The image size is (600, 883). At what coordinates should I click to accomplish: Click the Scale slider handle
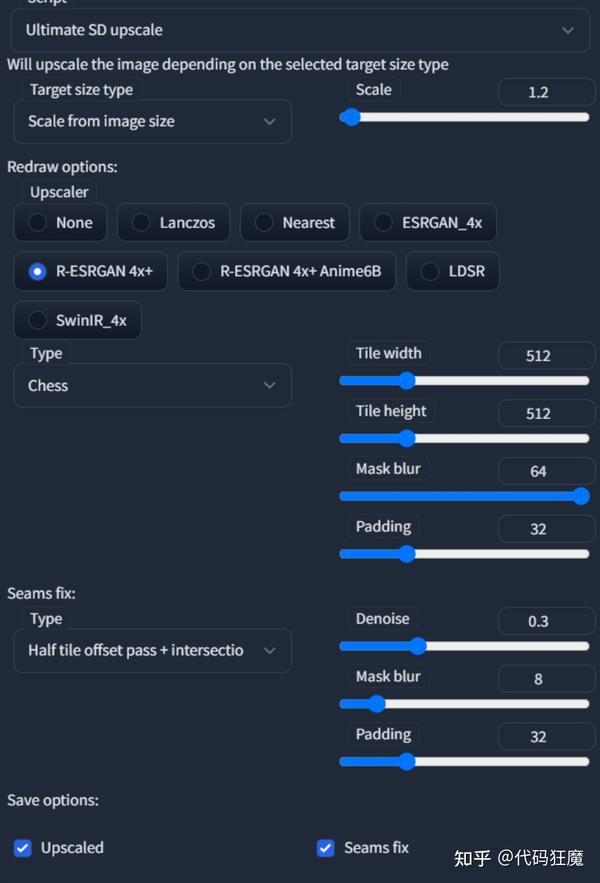click(x=350, y=117)
